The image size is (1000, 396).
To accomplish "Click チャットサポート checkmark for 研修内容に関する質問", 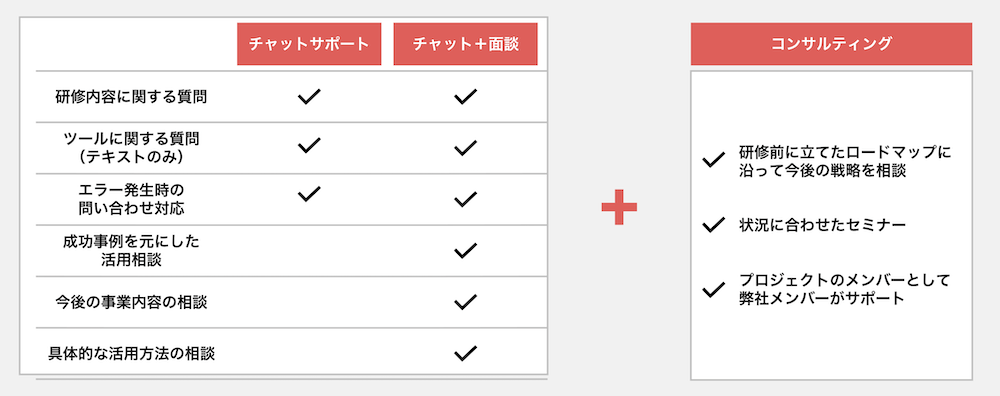I will [x=309, y=96].
